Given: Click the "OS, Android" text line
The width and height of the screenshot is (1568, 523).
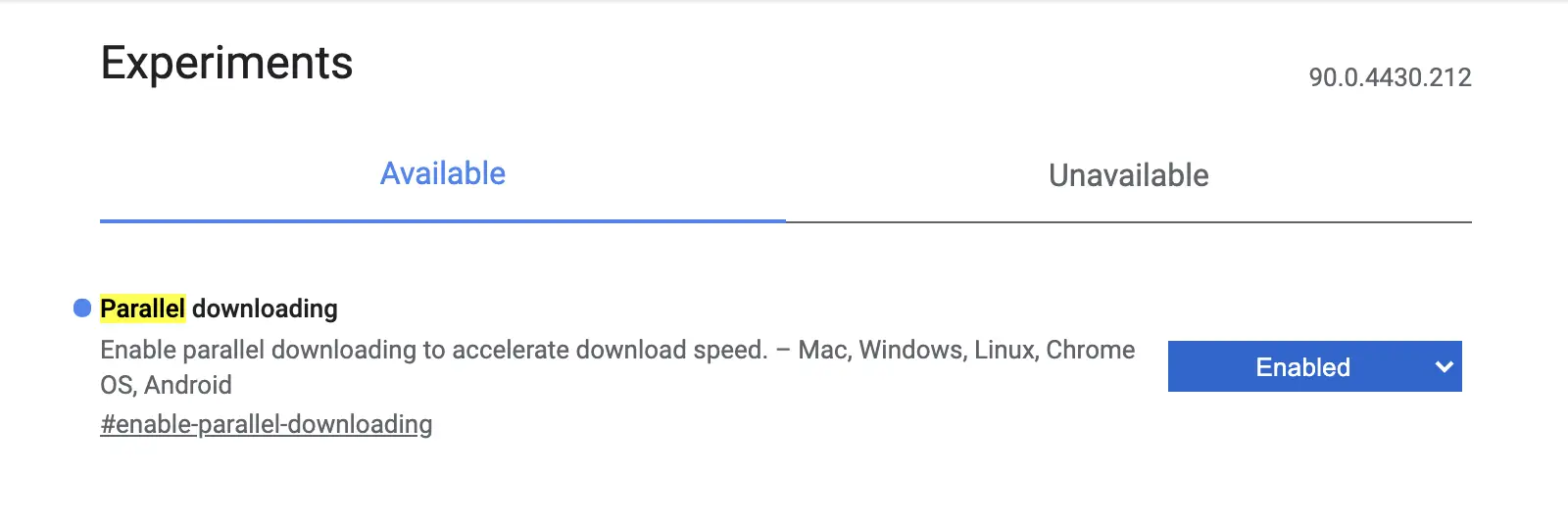Looking at the screenshot, I should pos(166,385).
